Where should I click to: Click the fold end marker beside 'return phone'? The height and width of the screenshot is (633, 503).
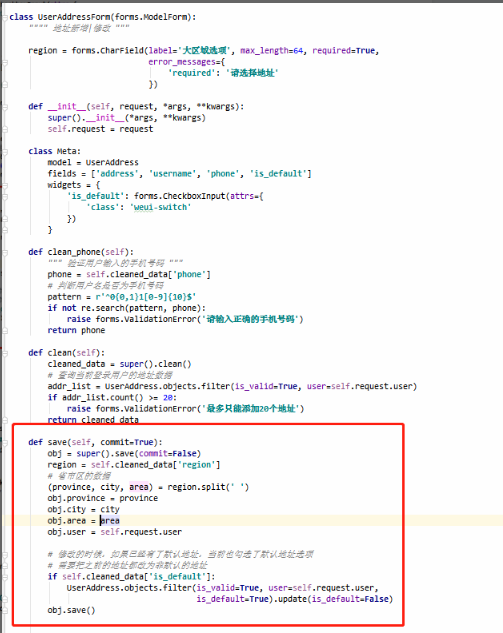click(5, 331)
